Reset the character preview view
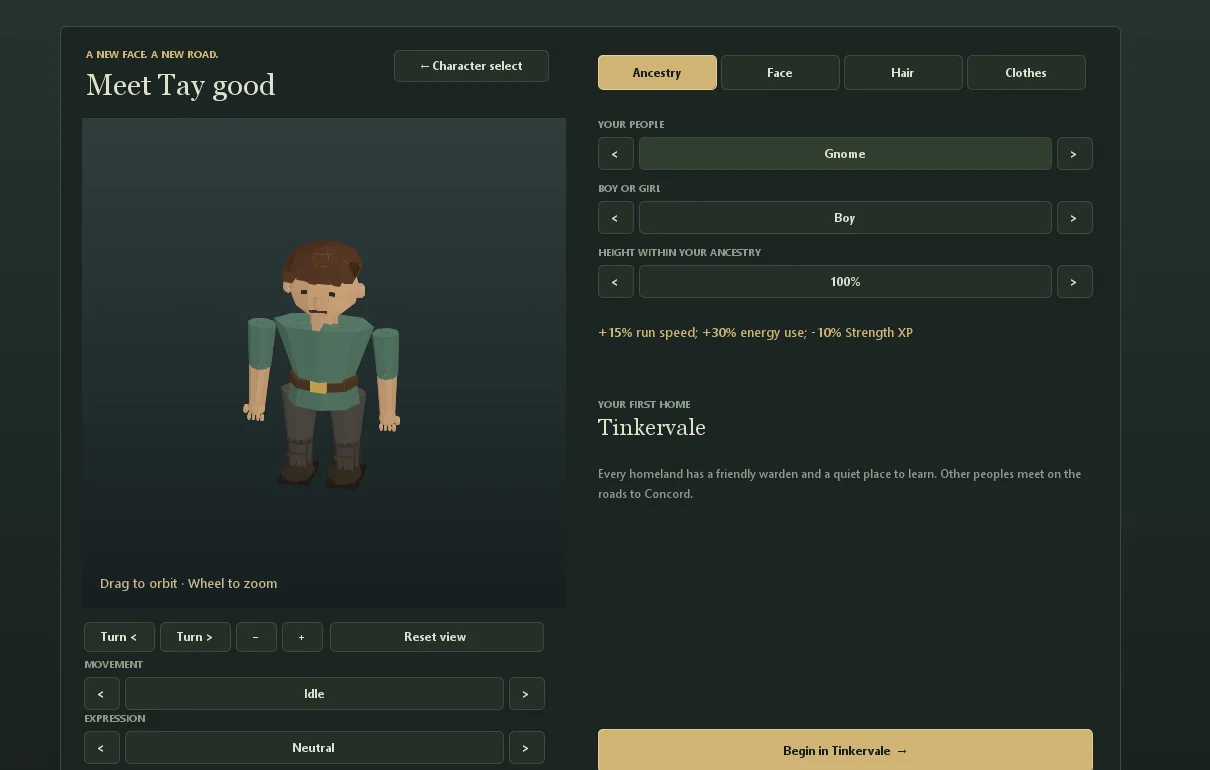This screenshot has width=1210, height=770. (436, 637)
